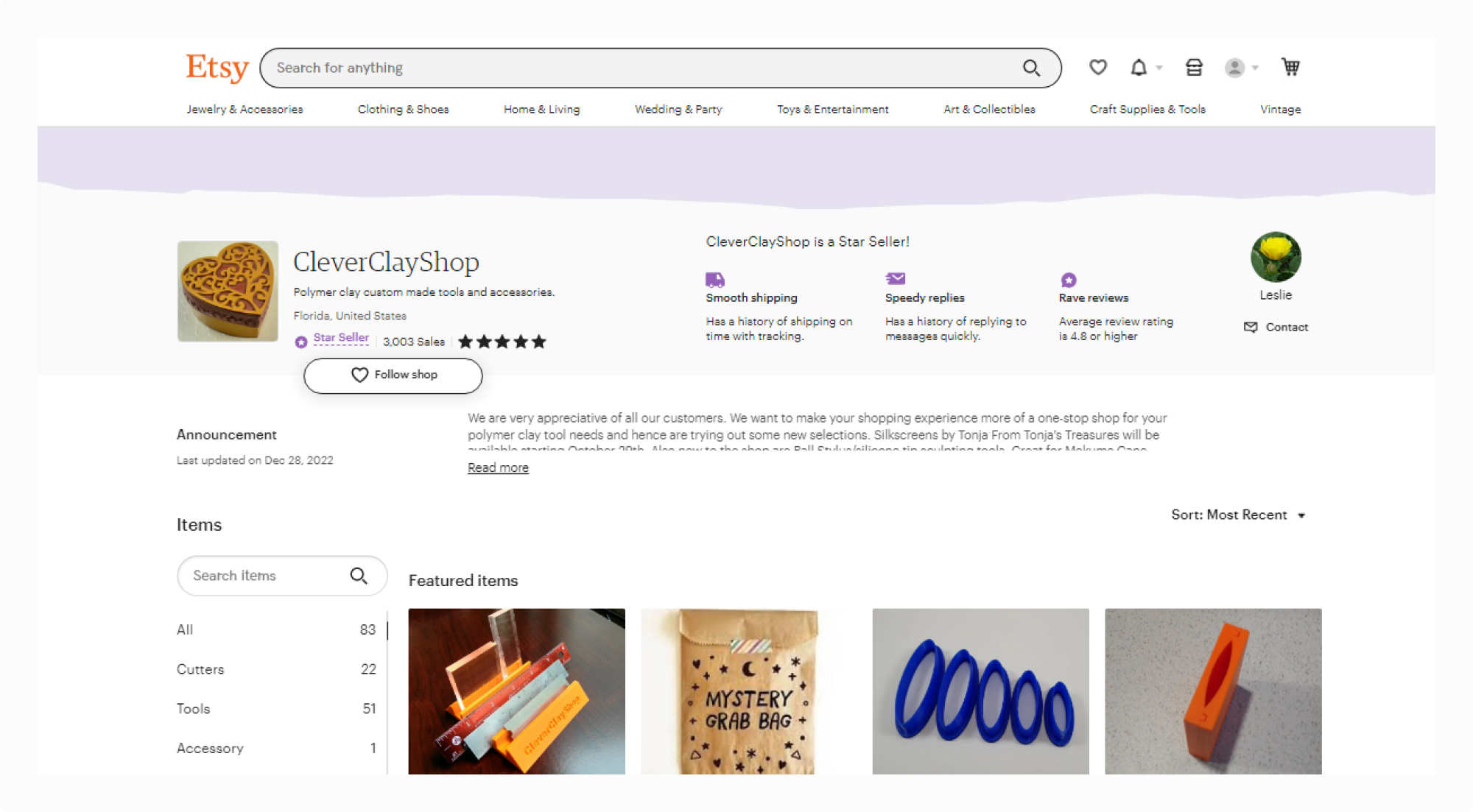
Task: Click the 3,003 Sales text
Action: [x=414, y=342]
